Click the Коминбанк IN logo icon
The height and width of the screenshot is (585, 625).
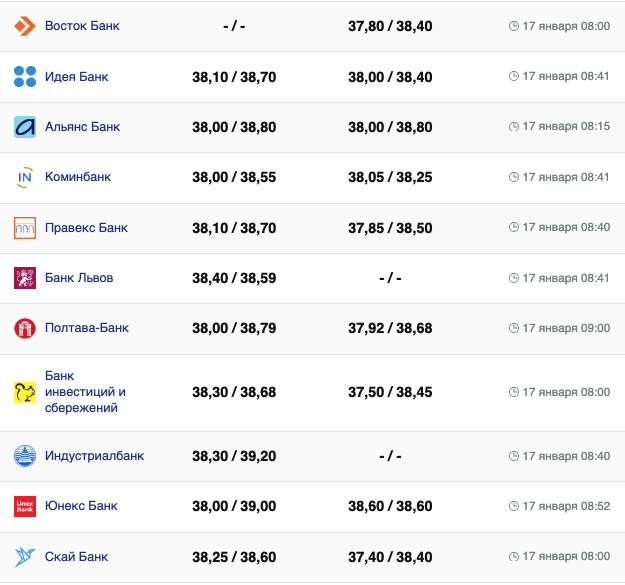tap(25, 177)
